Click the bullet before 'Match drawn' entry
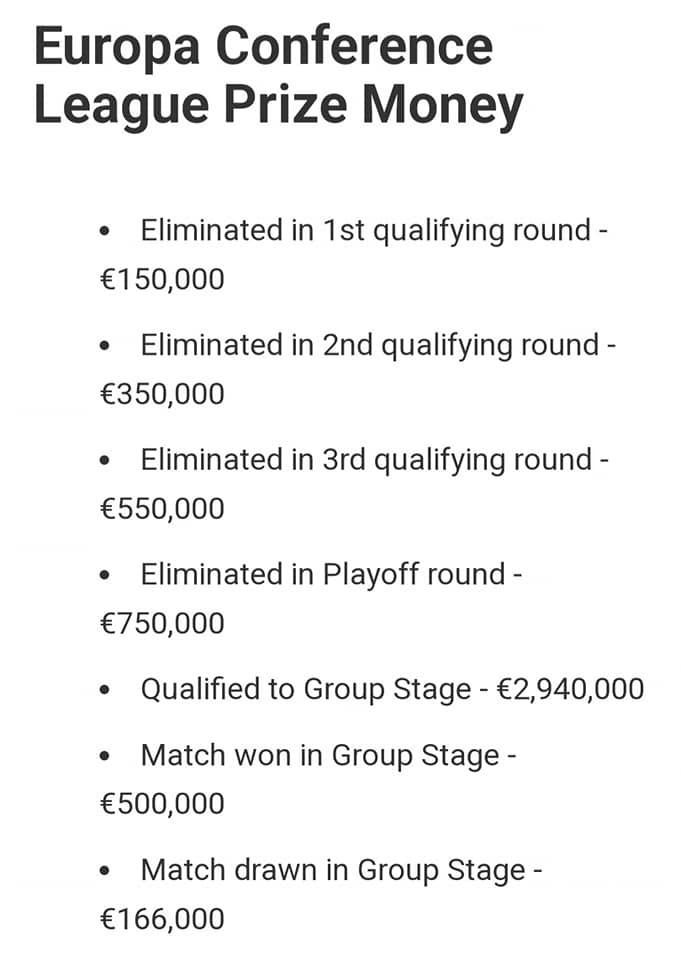Viewport: 681px width, 960px height. click(x=105, y=871)
